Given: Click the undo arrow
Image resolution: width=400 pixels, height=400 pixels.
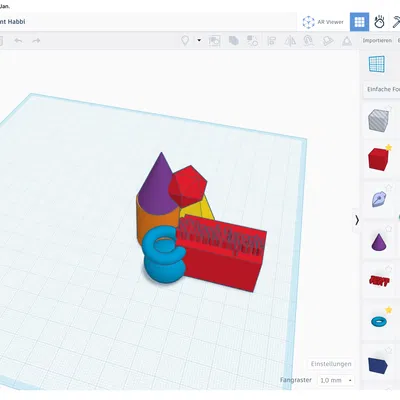Looking at the screenshot, I should click(18, 41).
